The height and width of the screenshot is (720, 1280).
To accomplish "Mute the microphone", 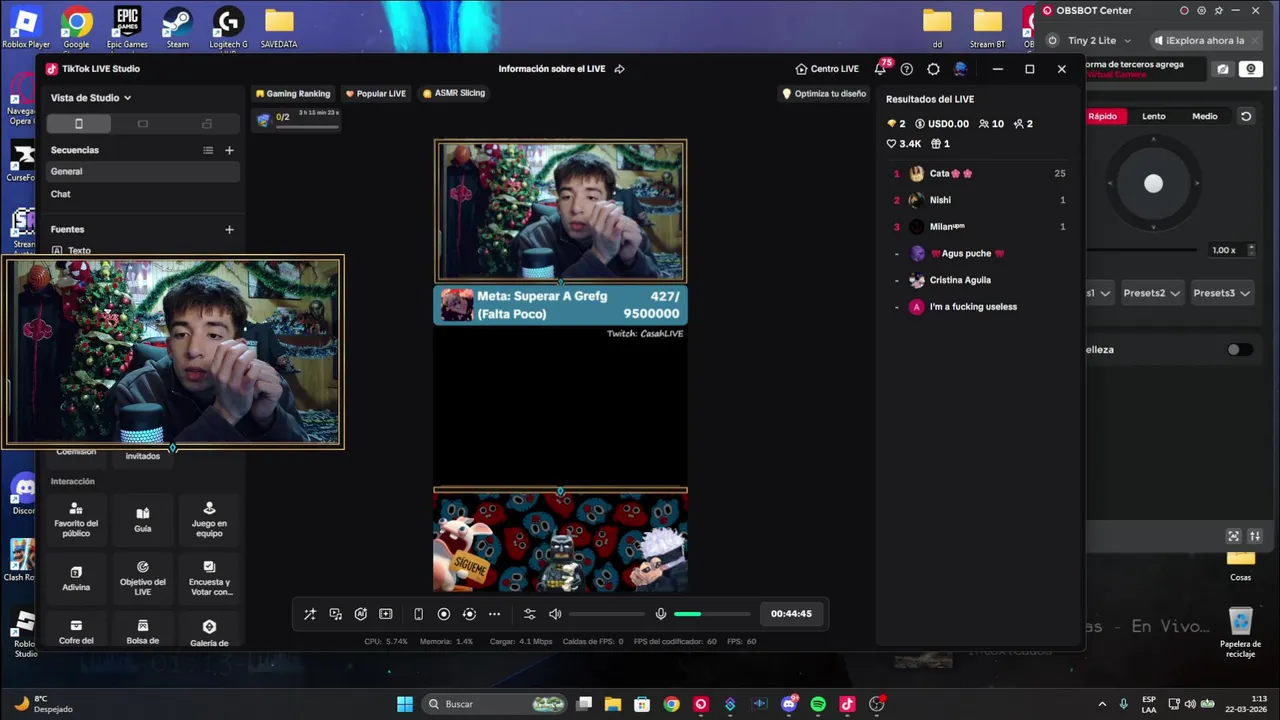I will [x=661, y=614].
